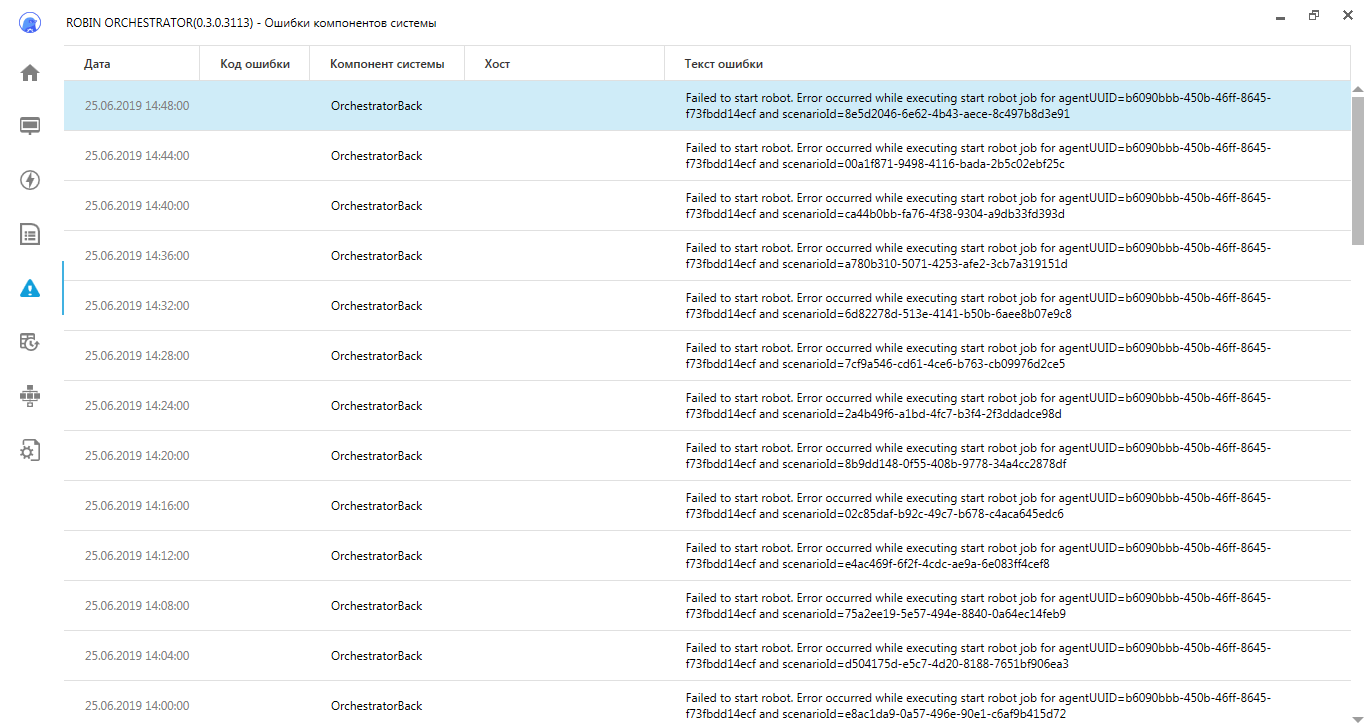Select the date 25.06.2019 14:32:00

point(137,306)
